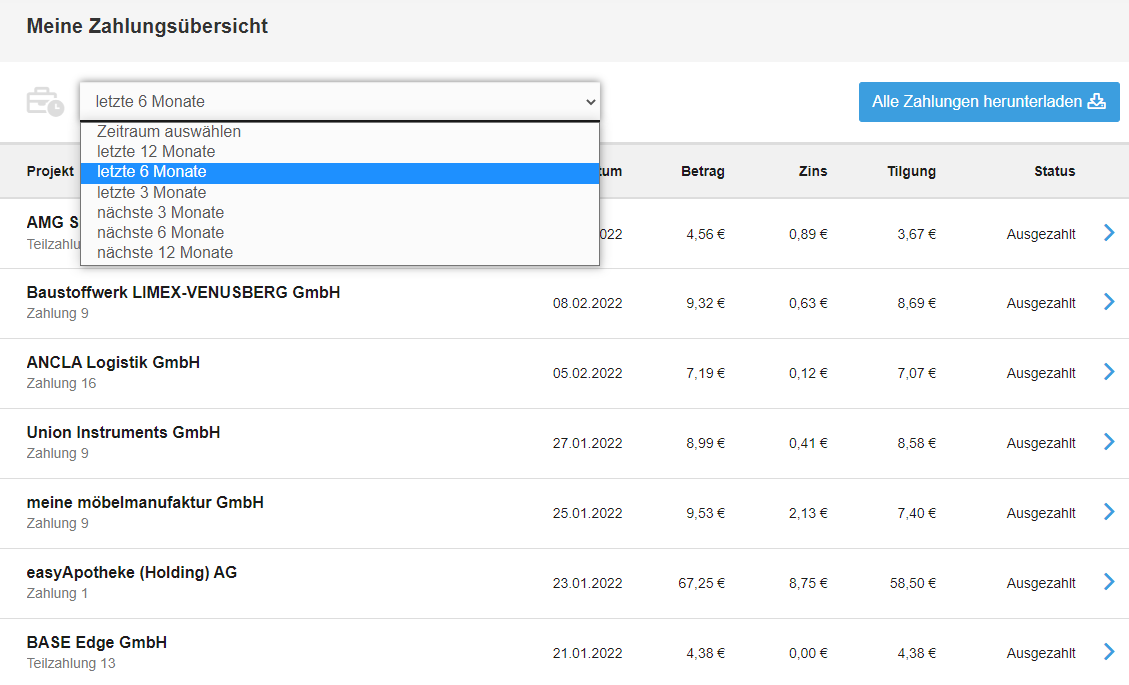This screenshot has width=1129, height=685.
Task: Click chevron for meine möbelmanufaktur GmbH row
Action: point(1108,512)
